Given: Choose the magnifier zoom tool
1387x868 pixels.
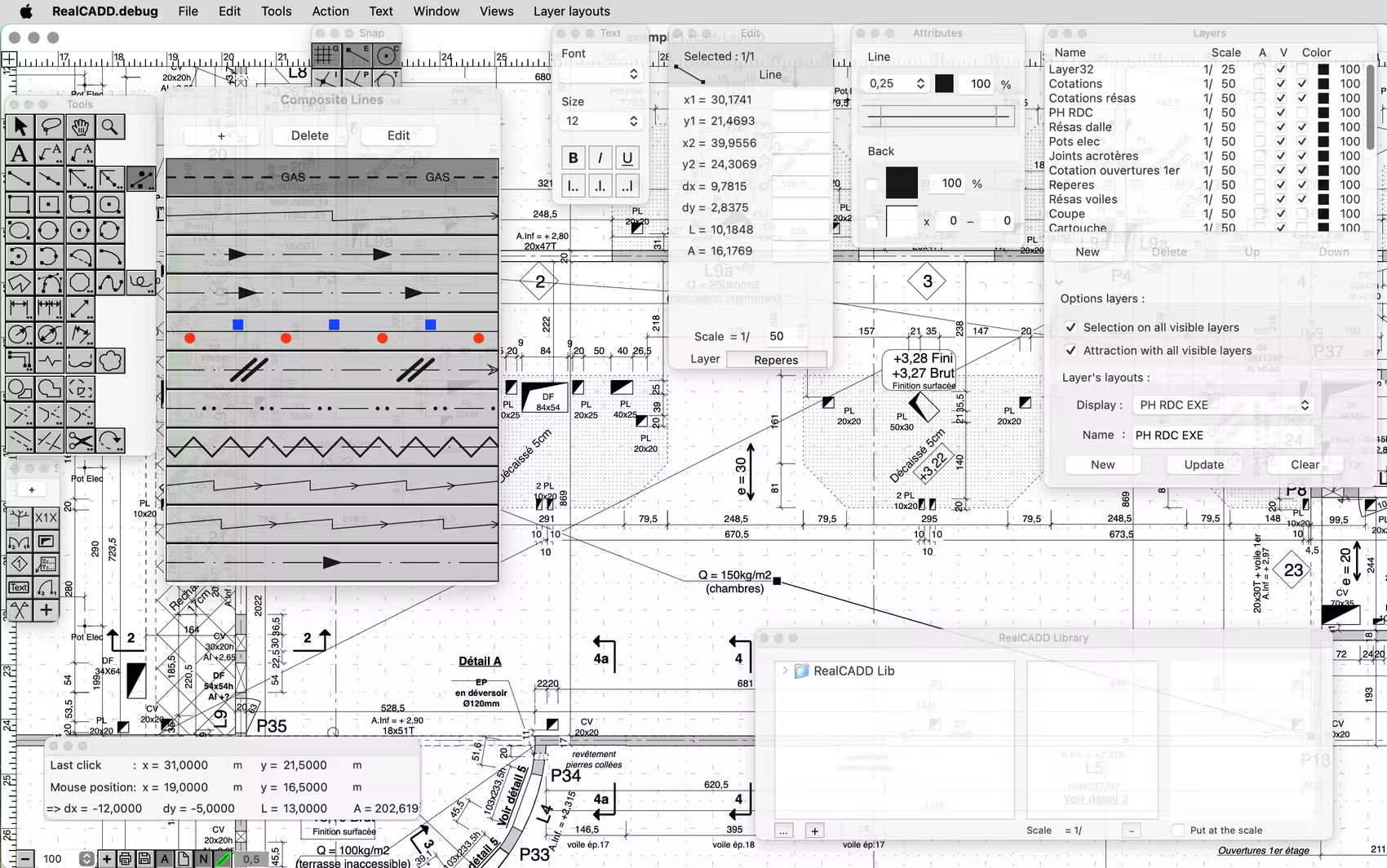Looking at the screenshot, I should pos(110,126).
